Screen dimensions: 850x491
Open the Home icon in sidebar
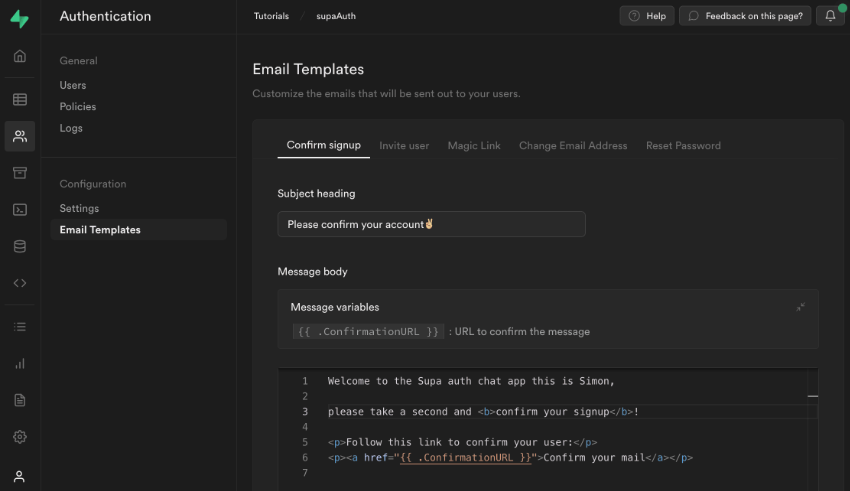point(20,56)
